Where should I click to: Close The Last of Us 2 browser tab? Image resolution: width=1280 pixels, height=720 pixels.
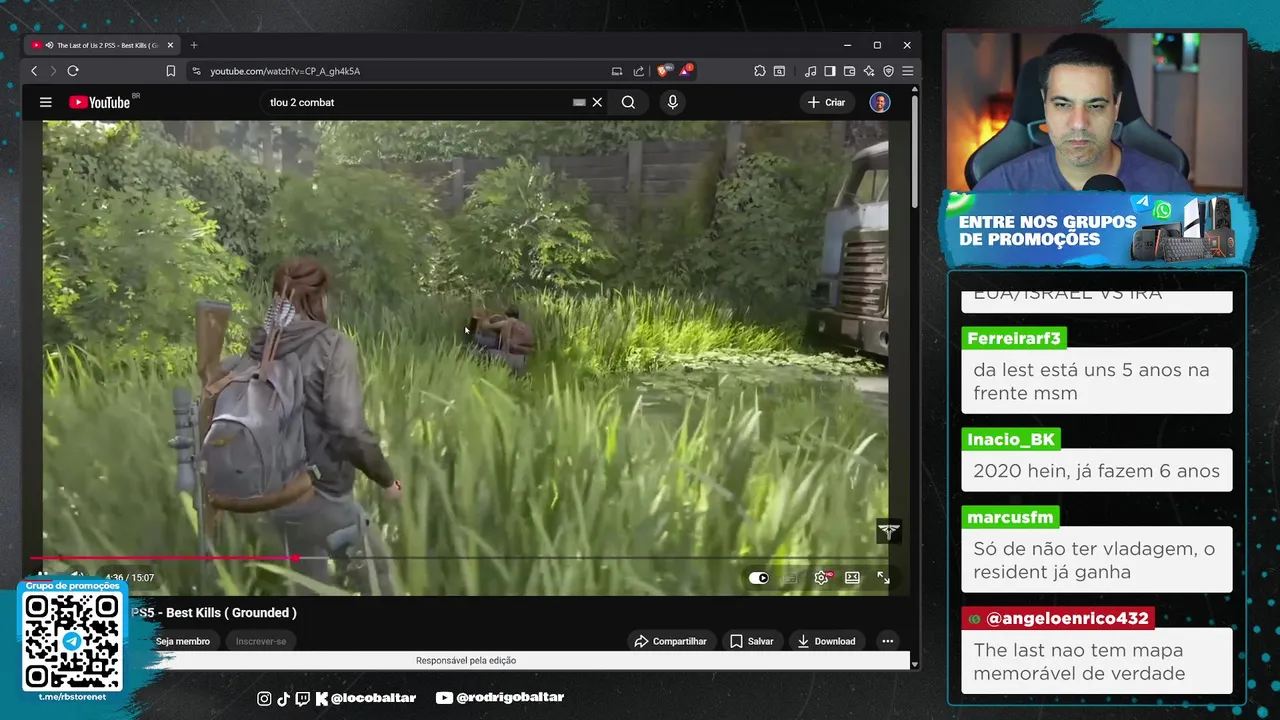[170, 45]
